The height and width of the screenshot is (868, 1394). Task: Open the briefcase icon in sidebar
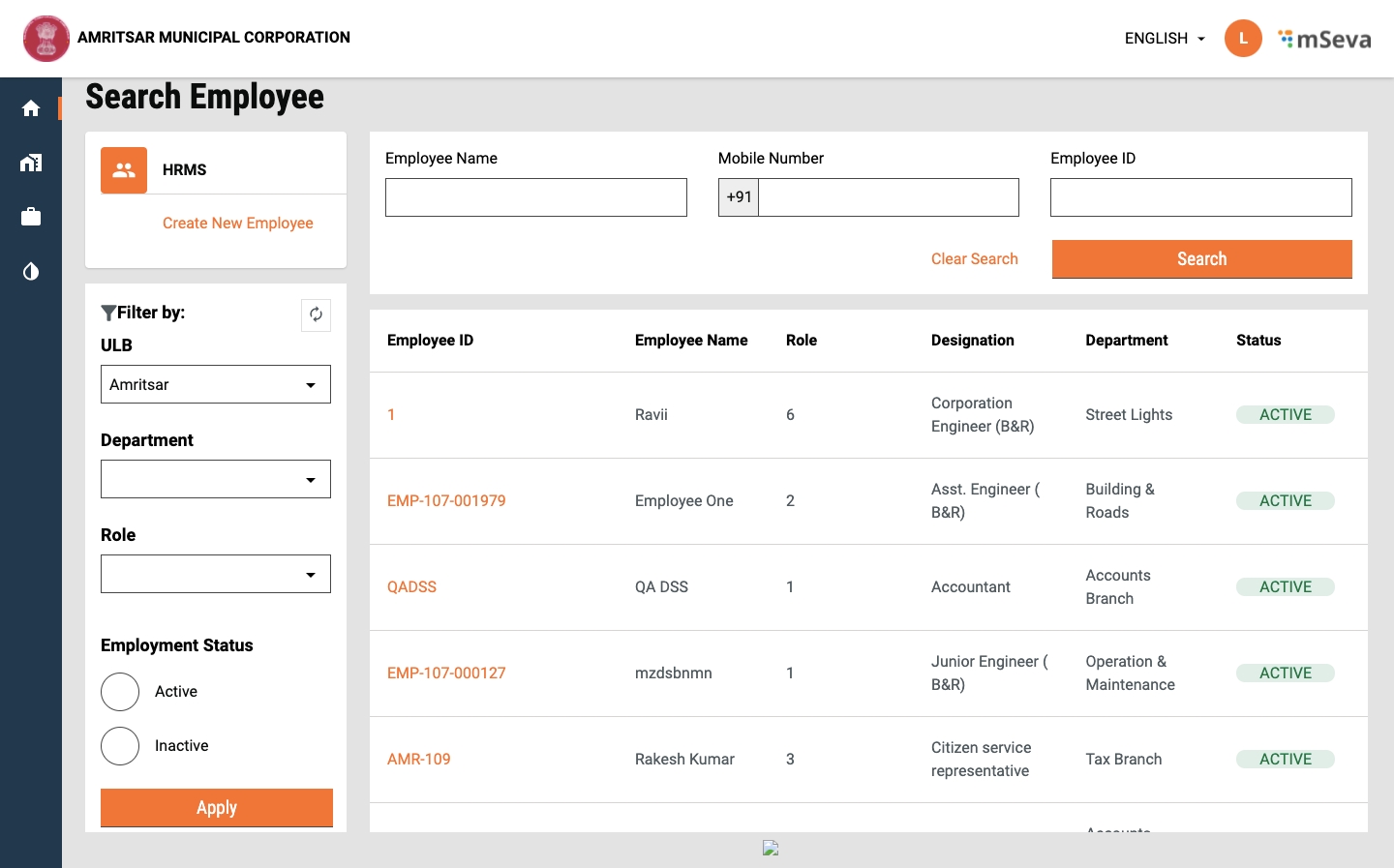coord(31,217)
